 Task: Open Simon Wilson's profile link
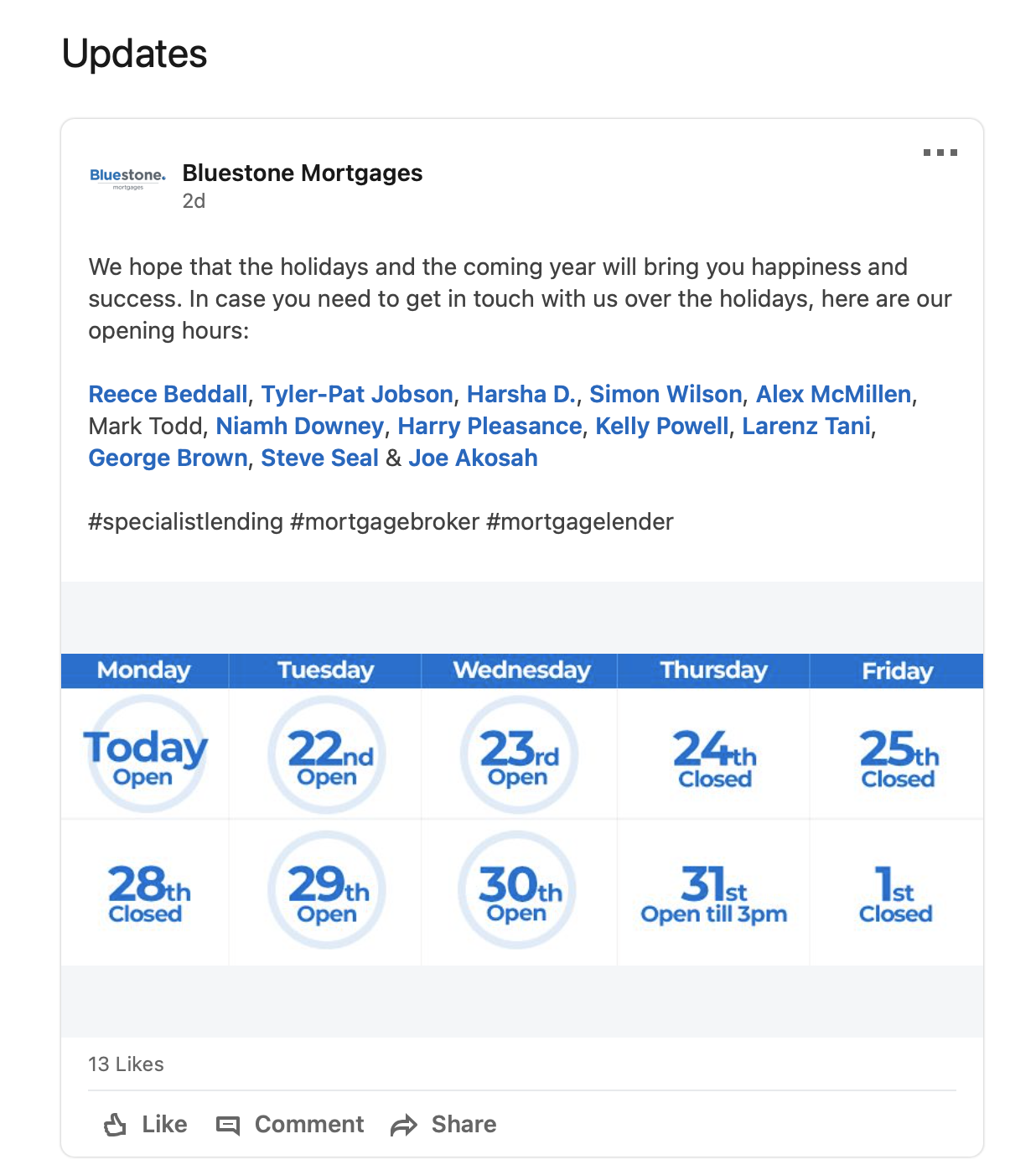(x=666, y=394)
